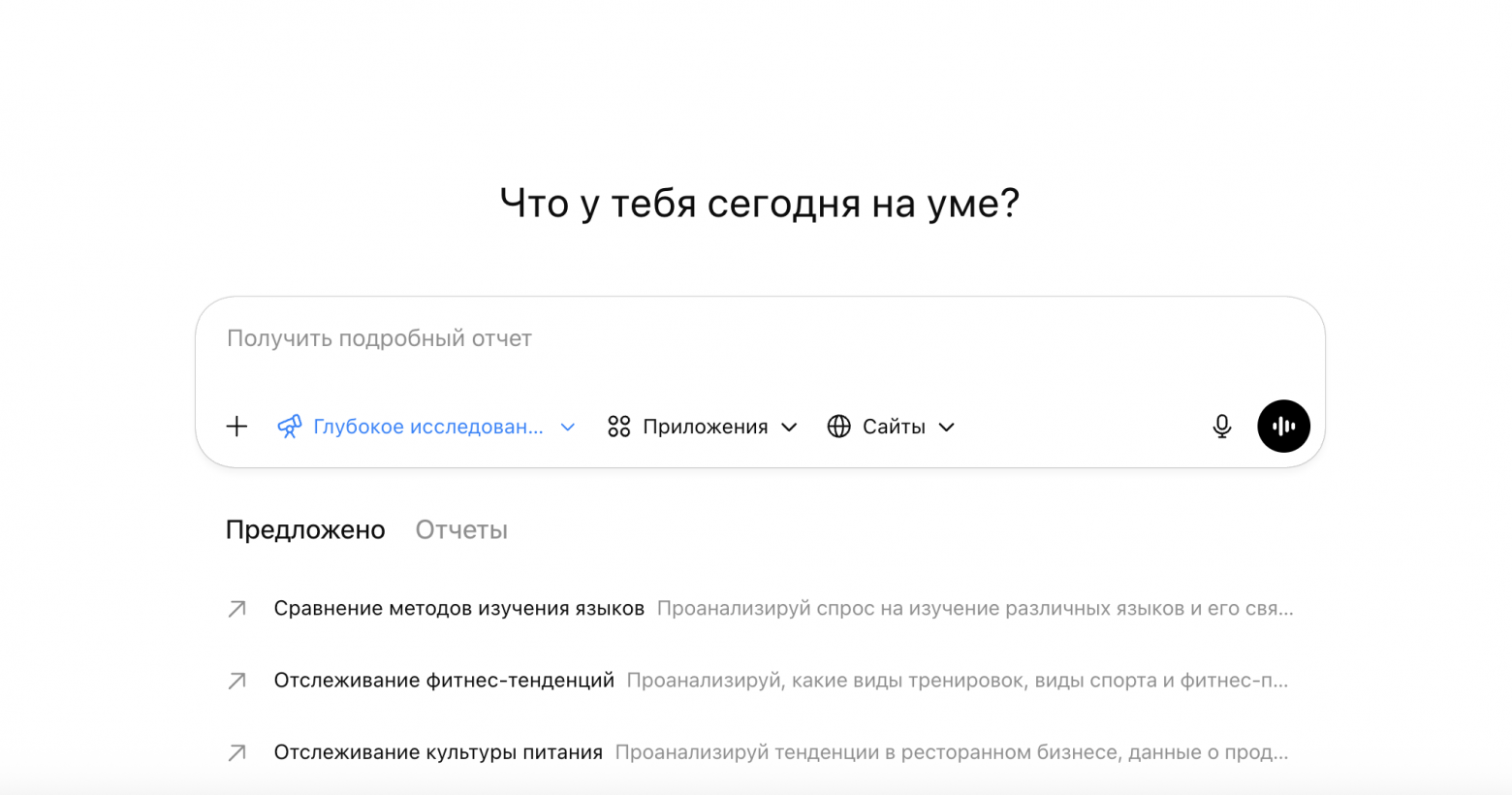Image resolution: width=1512 pixels, height=795 pixels.
Task: Click the megaphone icon next to Глубокое исследование
Action: click(x=290, y=427)
